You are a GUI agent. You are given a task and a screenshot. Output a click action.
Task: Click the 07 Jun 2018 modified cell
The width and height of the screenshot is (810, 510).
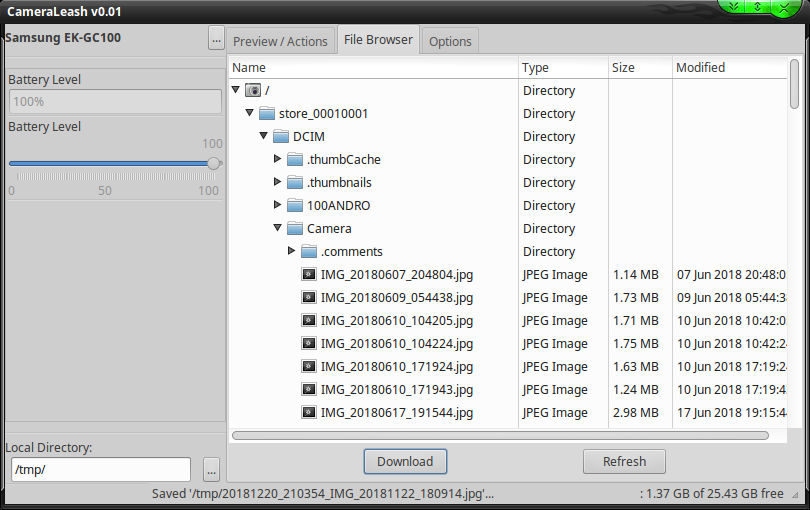click(x=731, y=274)
